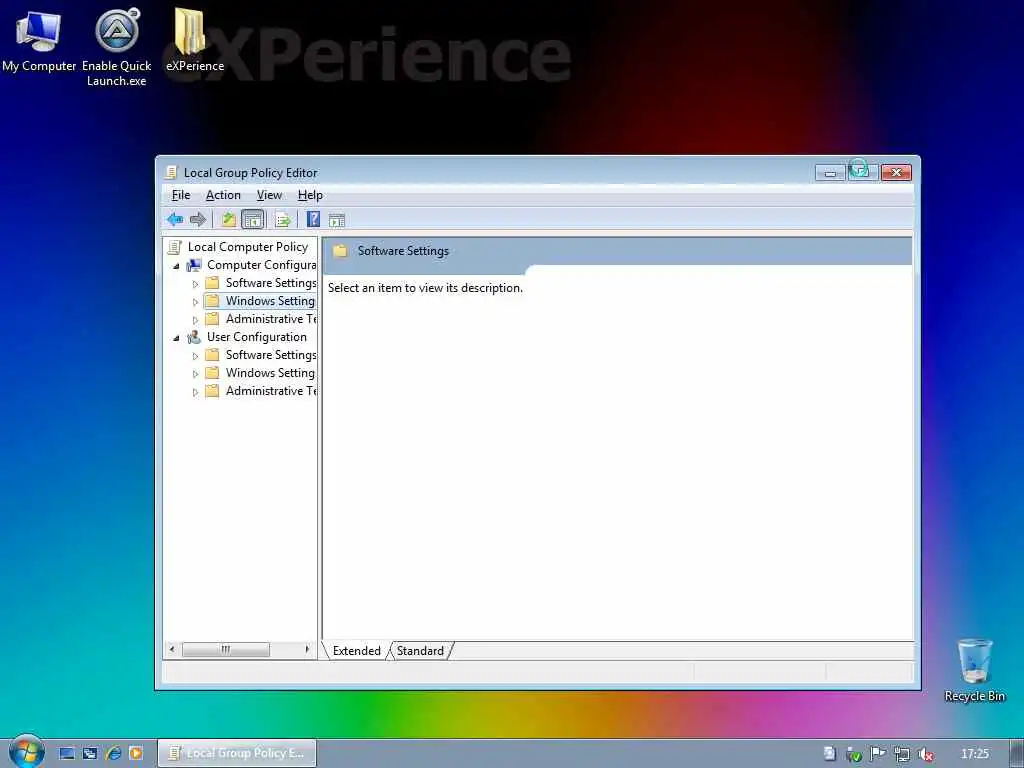This screenshot has width=1024, height=768.
Task: Click the muted volume tray icon
Action: (x=925, y=754)
